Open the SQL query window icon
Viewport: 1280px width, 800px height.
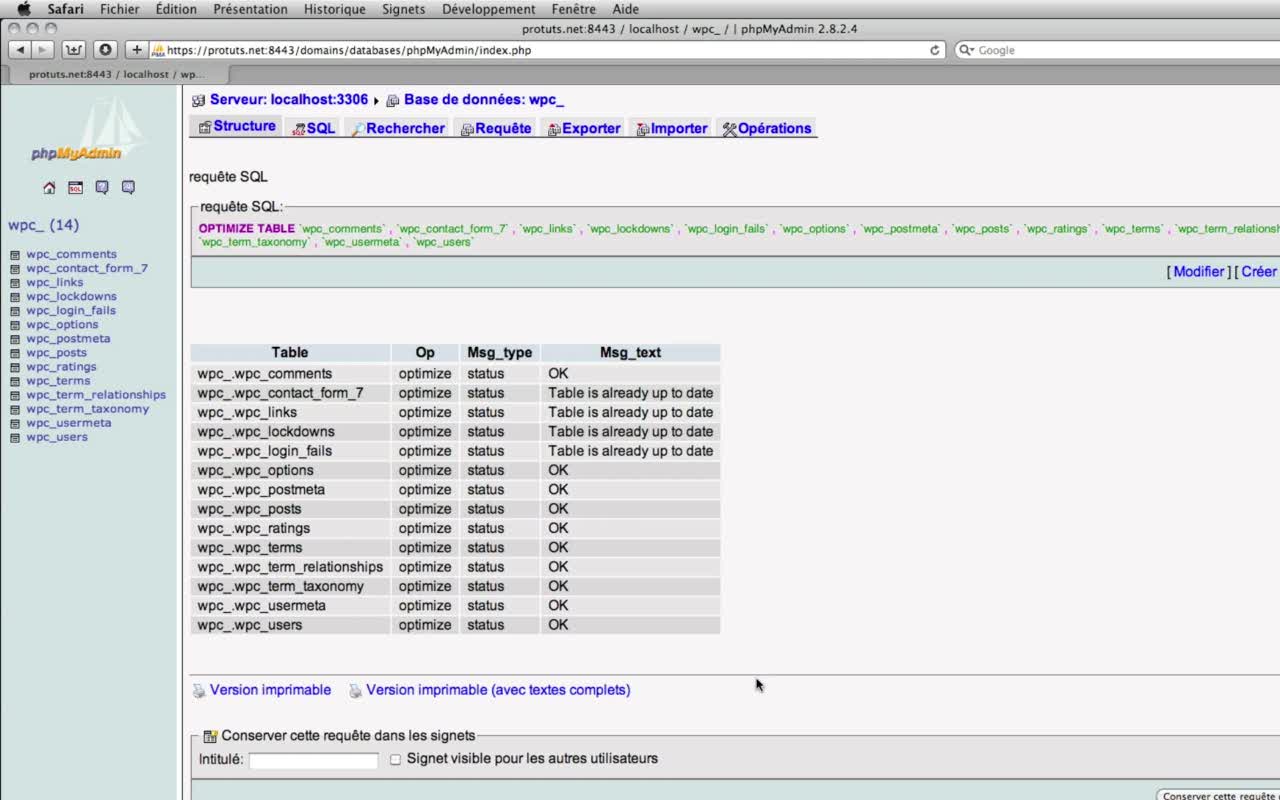pos(75,187)
